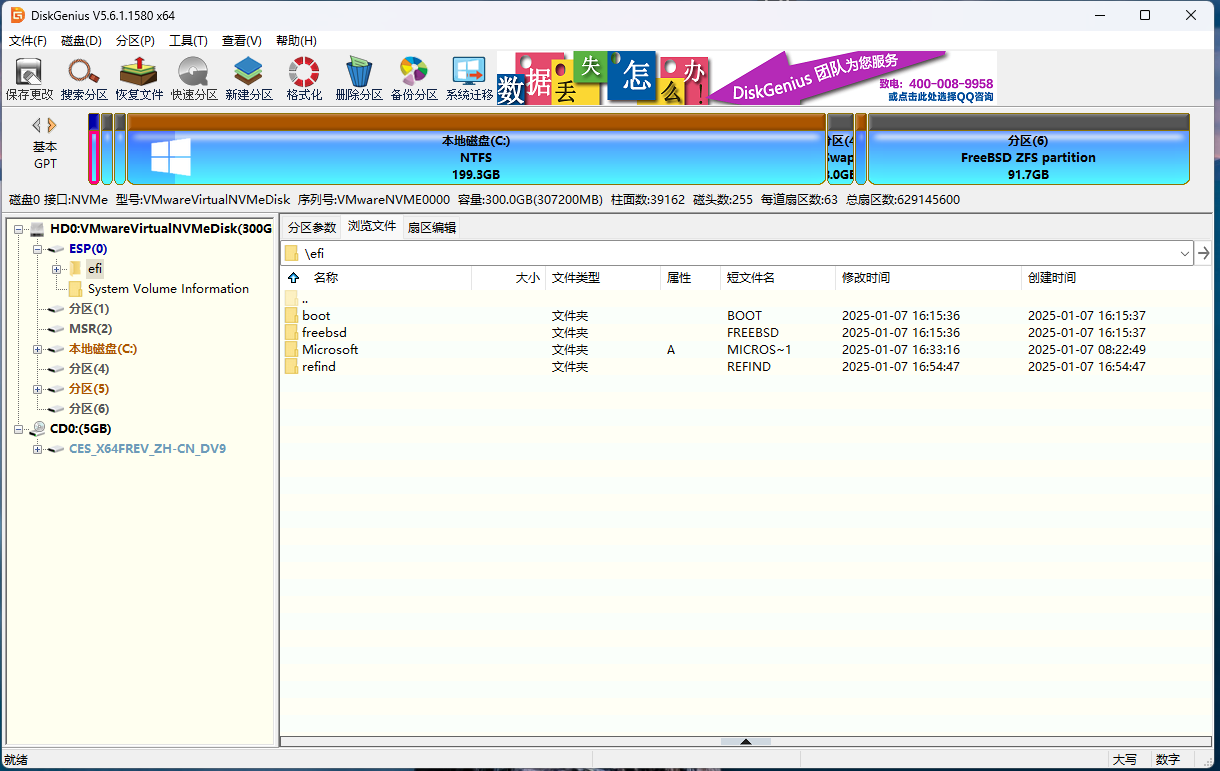Choose the 格式化 toolbar icon

[x=304, y=79]
